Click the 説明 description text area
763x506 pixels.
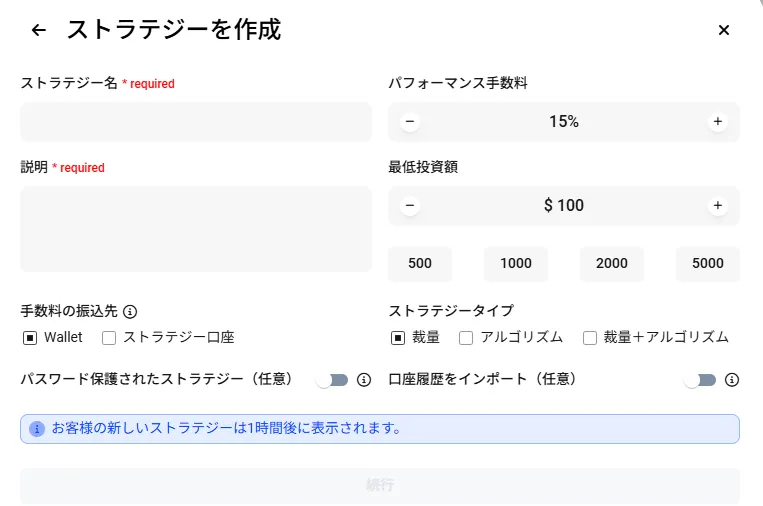[196, 228]
